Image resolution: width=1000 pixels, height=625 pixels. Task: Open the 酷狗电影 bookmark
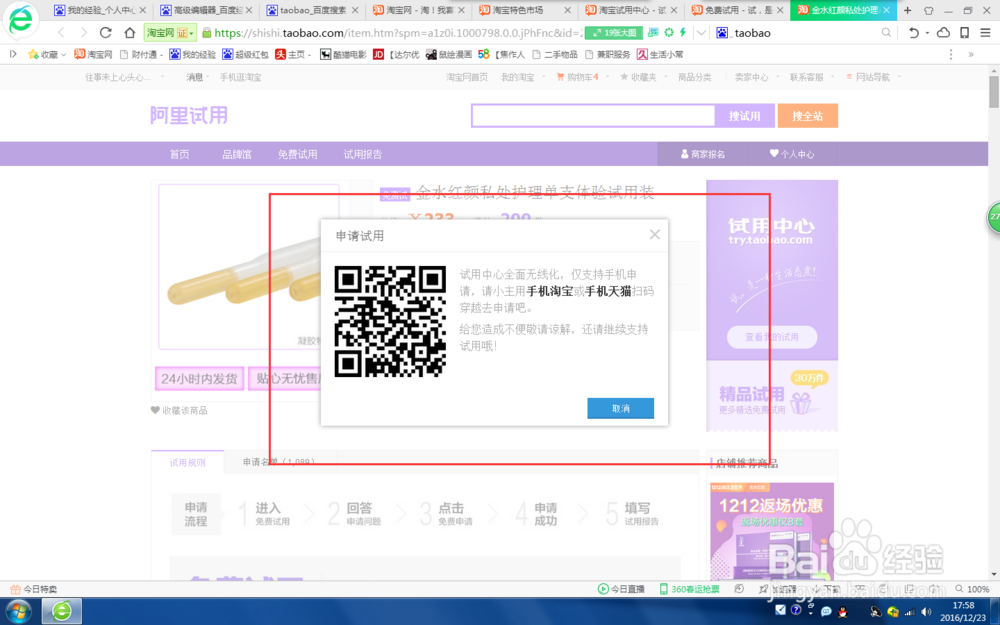pyautogui.click(x=343, y=54)
